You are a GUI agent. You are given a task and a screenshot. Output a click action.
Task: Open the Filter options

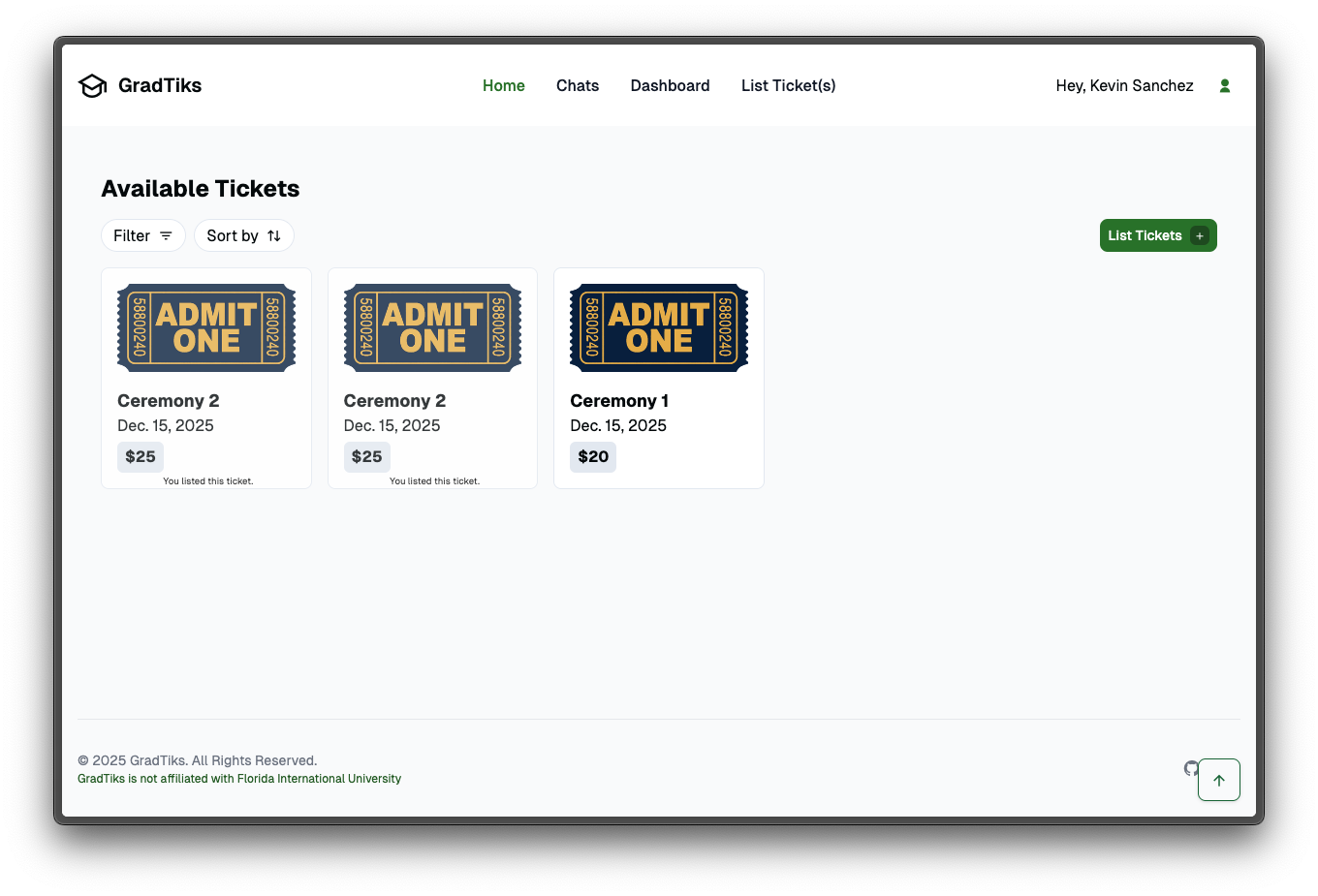click(142, 236)
